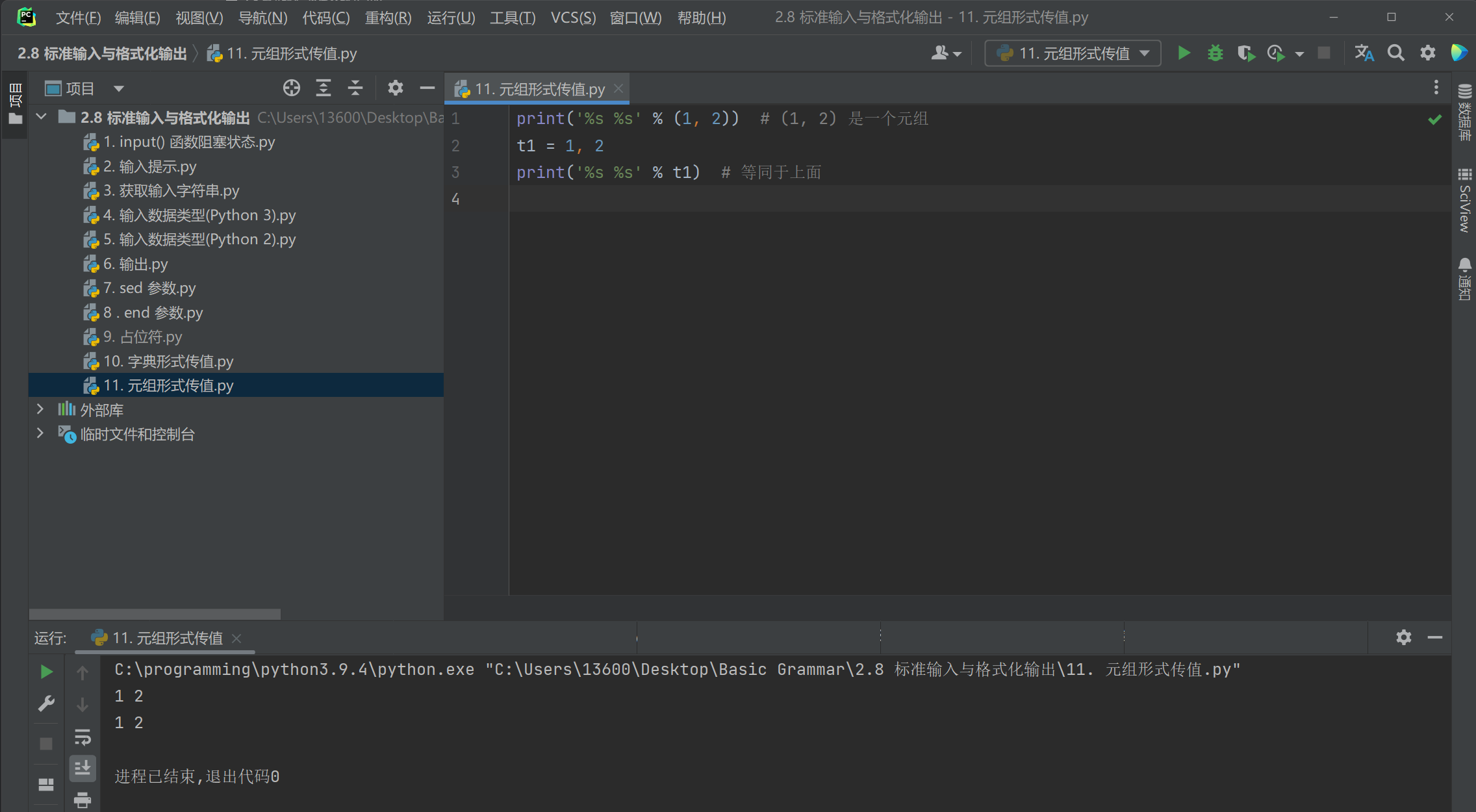Open the 重构(R) menu

[388, 18]
